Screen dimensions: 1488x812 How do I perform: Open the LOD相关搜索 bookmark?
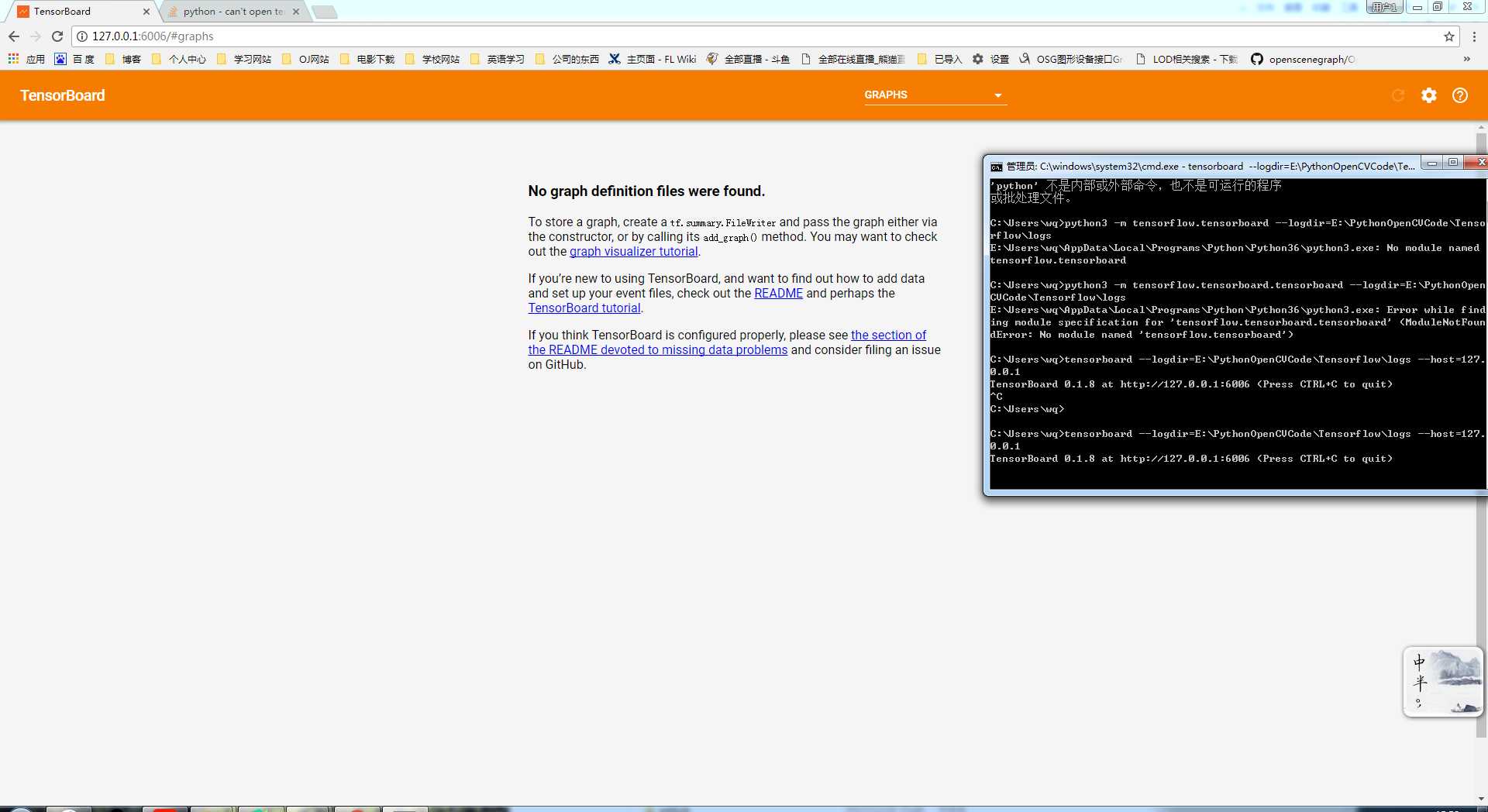coord(1187,59)
